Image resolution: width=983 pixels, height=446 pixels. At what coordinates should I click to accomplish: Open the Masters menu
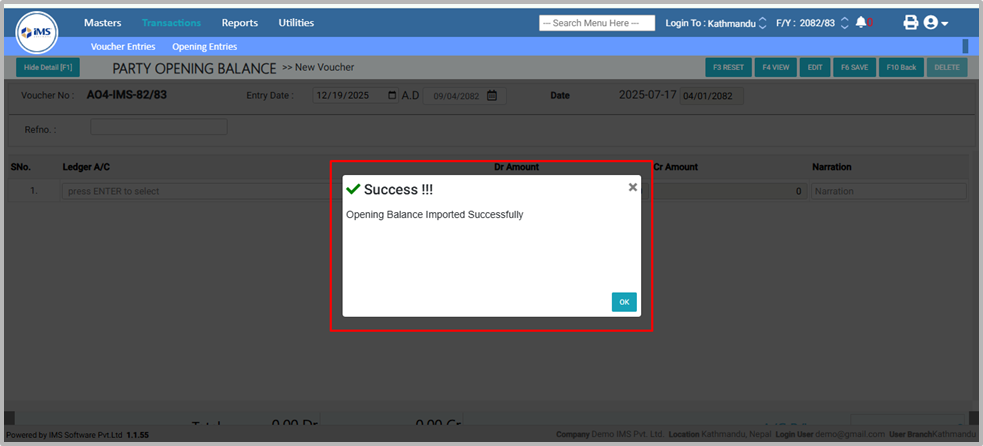[x=102, y=23]
